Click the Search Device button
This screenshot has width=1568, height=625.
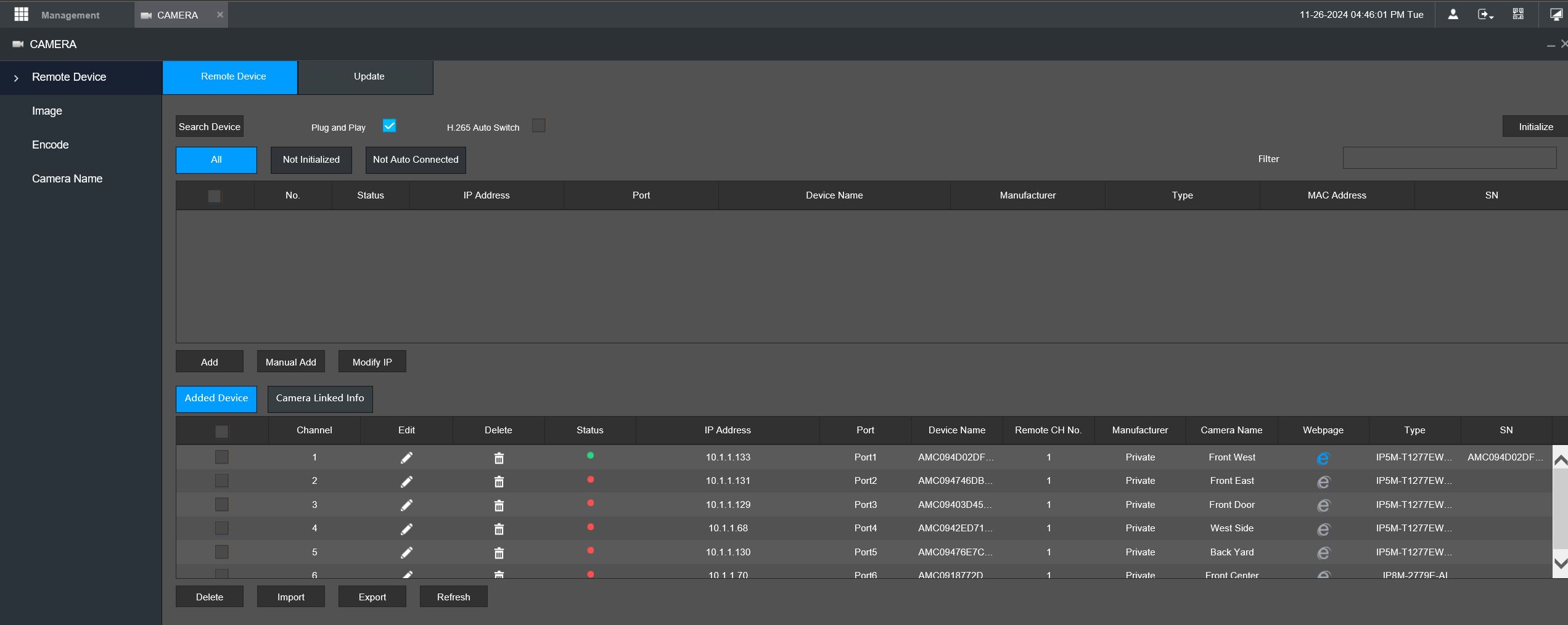(x=210, y=126)
